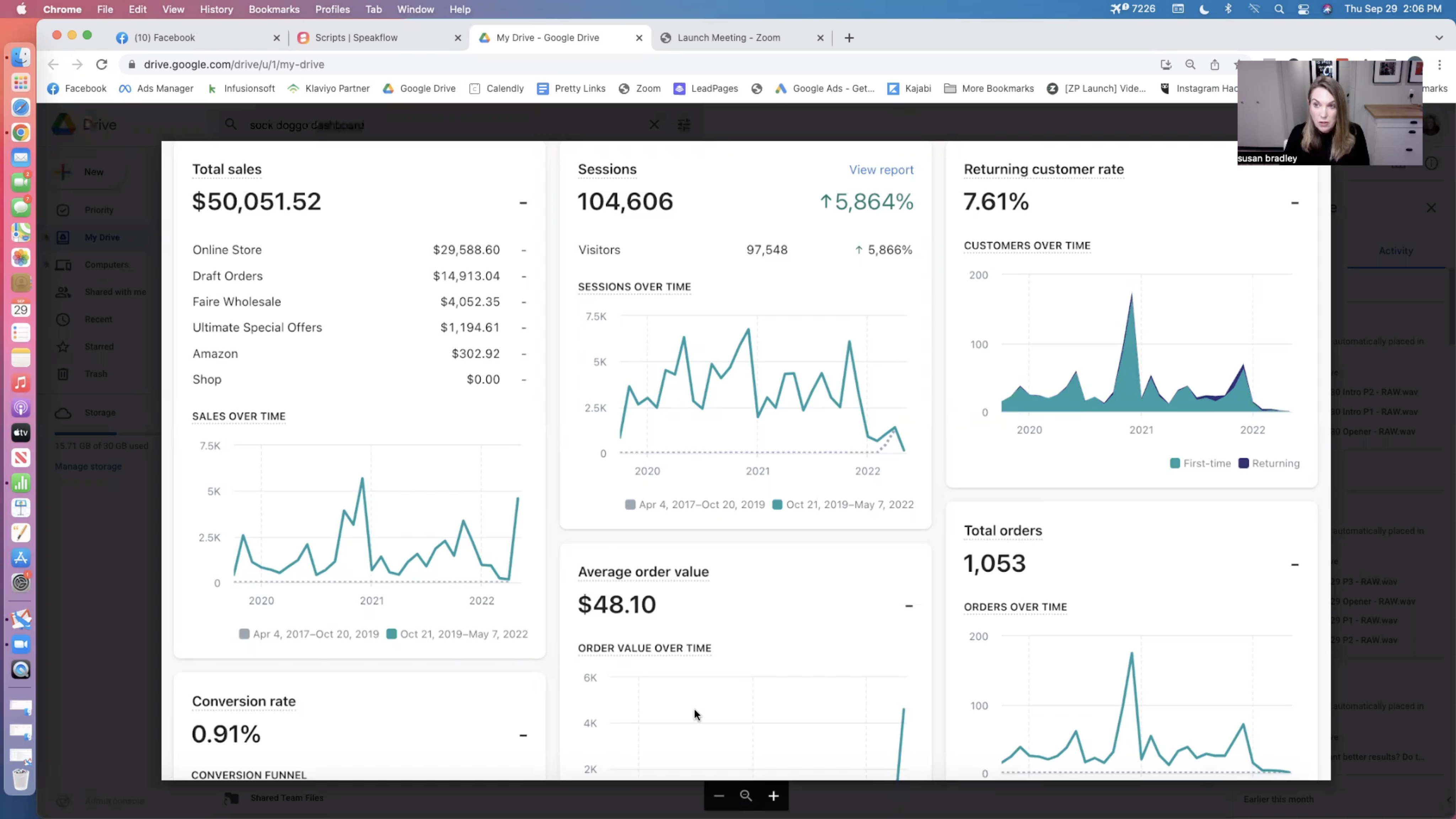Viewport: 1456px width, 819px height.
Task: Switch to the Scripts | Speakflow tab
Action: [x=379, y=38]
